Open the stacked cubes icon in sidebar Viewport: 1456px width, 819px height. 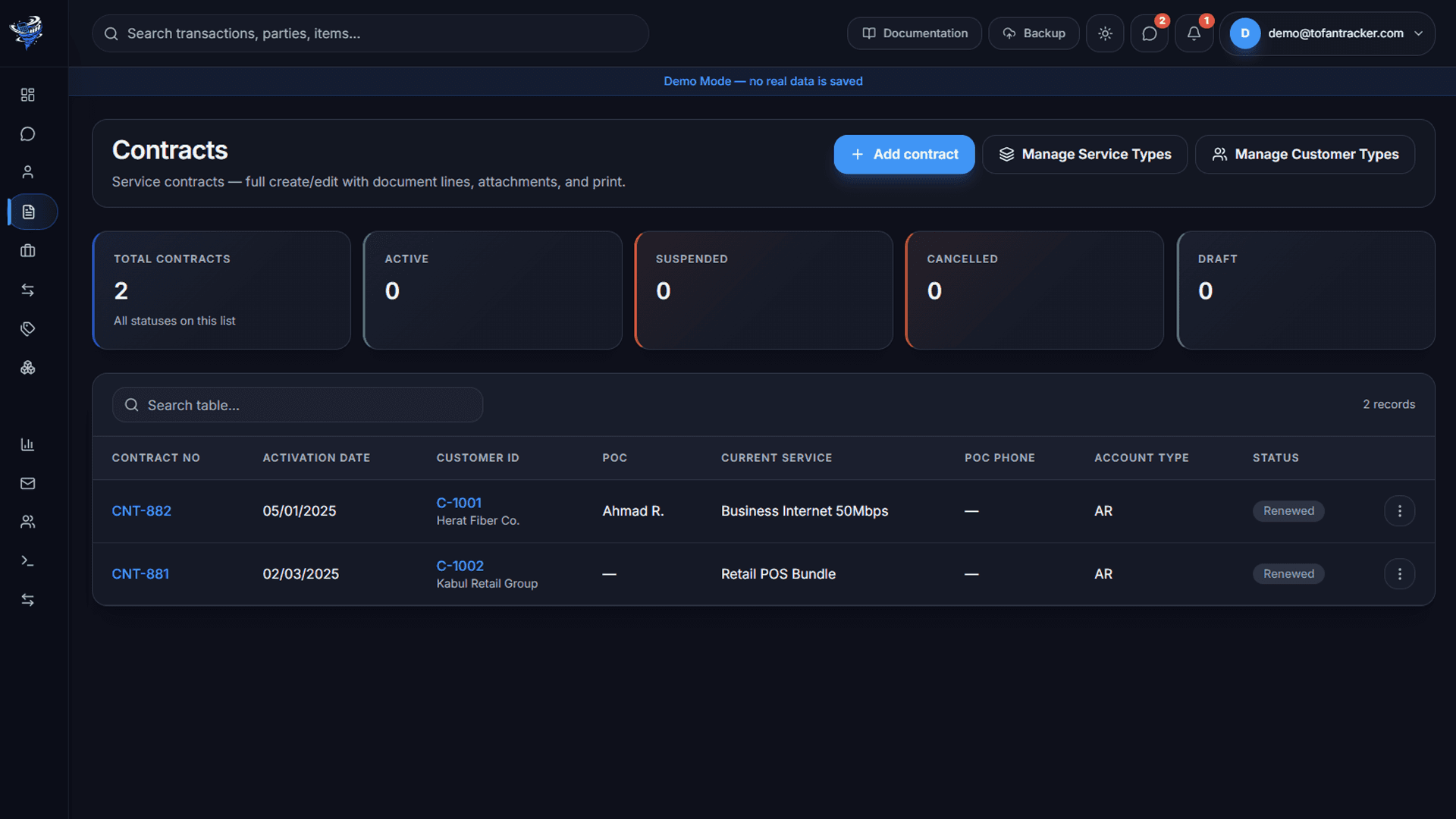[x=28, y=368]
